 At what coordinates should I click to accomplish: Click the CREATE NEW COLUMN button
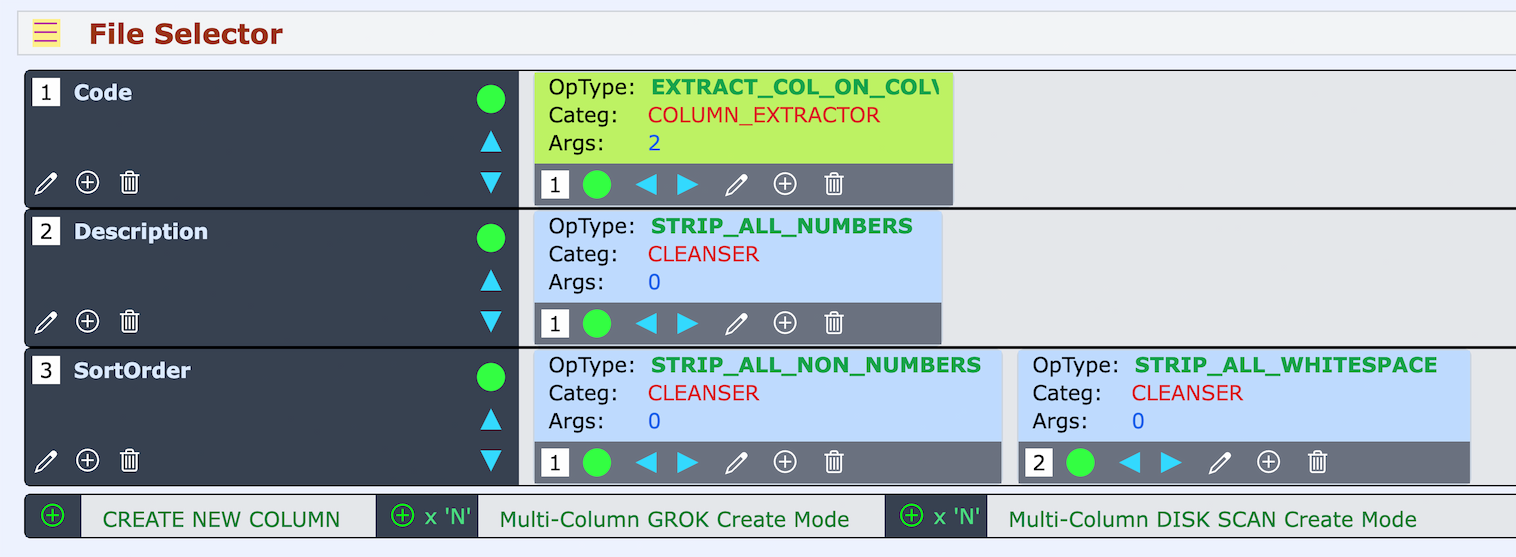click(221, 519)
